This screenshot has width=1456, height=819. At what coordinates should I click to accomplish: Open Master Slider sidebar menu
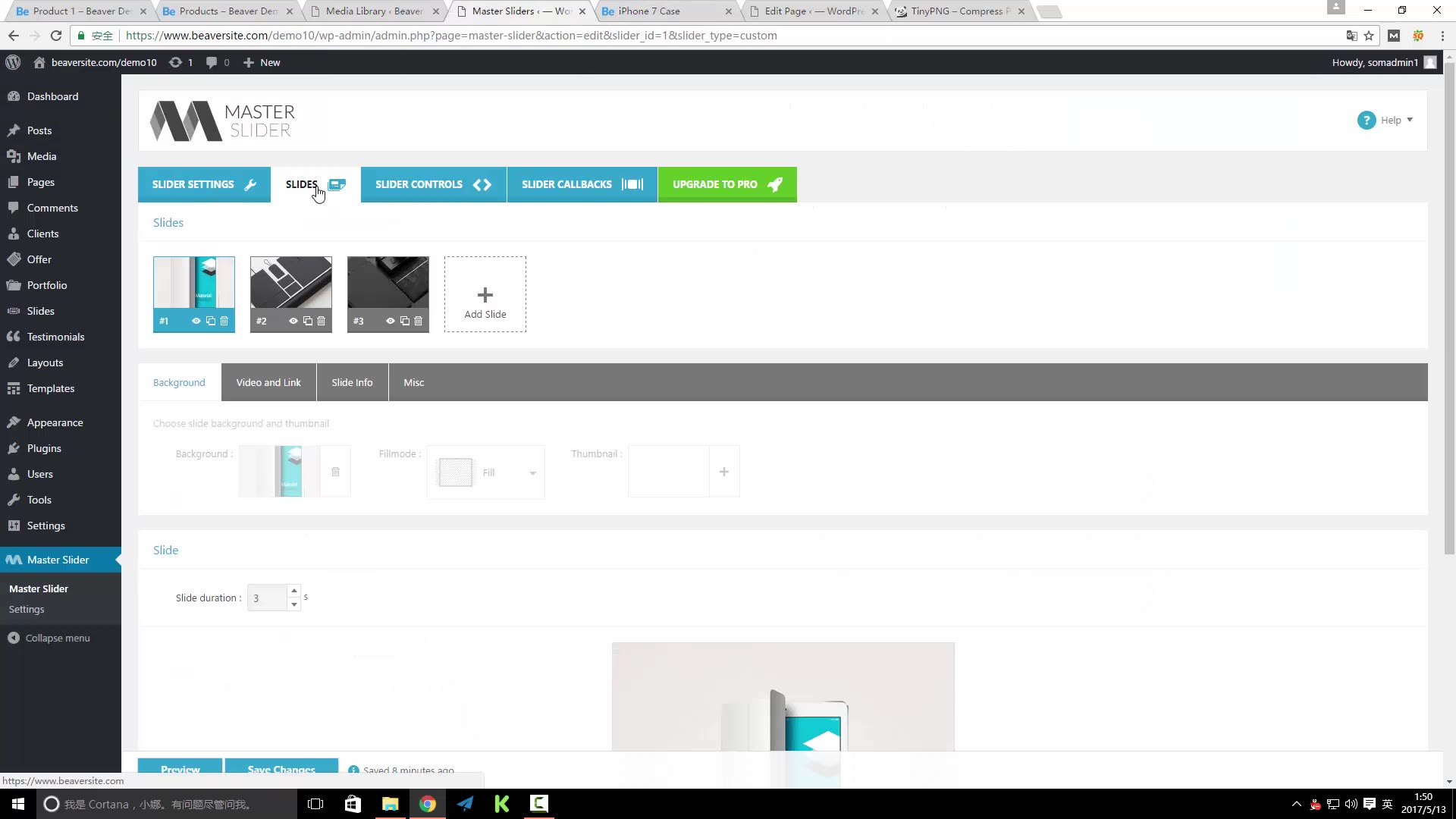coord(60,560)
